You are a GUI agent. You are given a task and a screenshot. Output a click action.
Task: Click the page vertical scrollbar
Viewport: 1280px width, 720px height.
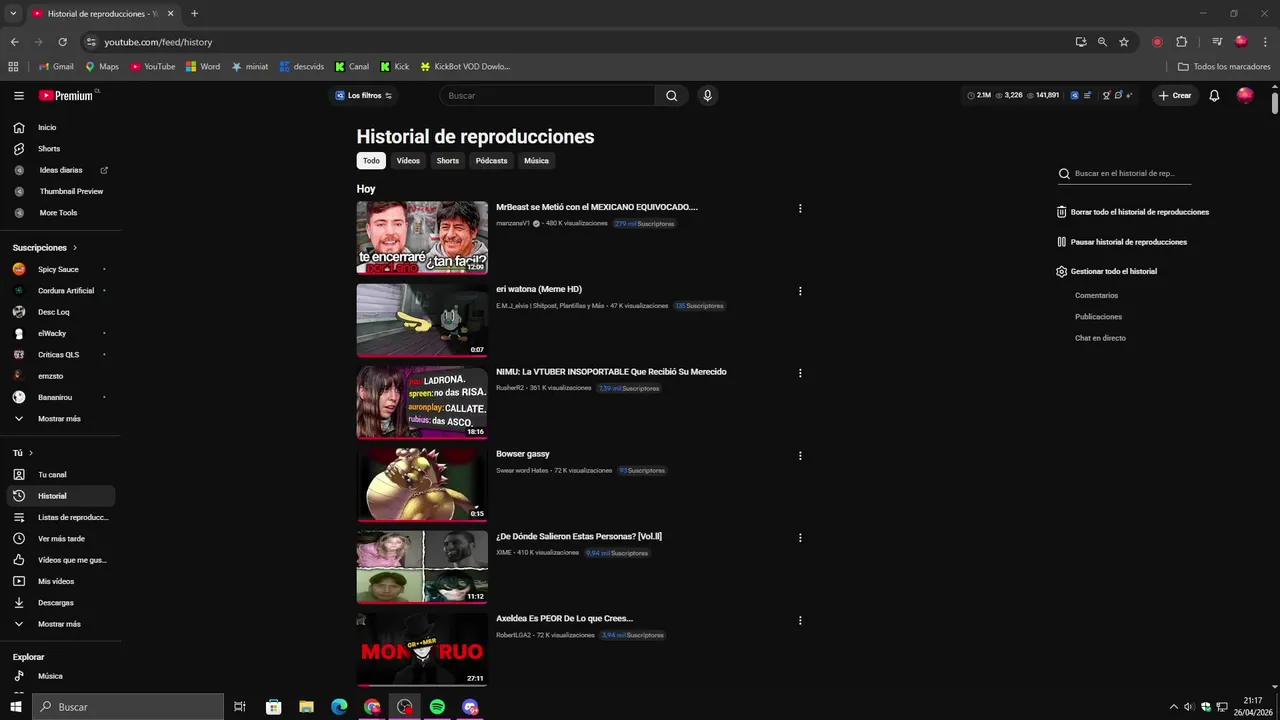point(1275,104)
